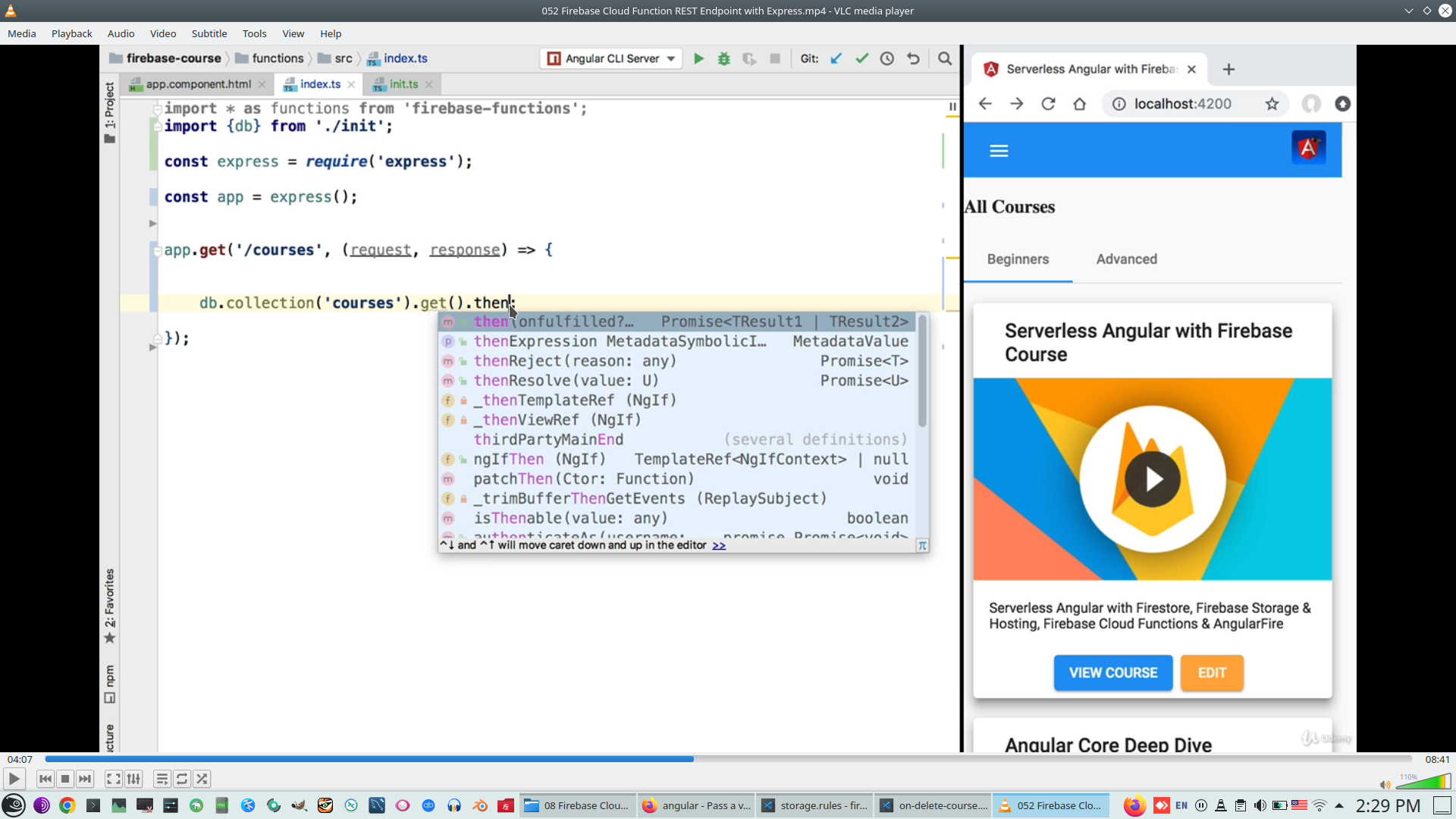Open extended settings equalizer panel
Screen dimensions: 1456x819
134,779
